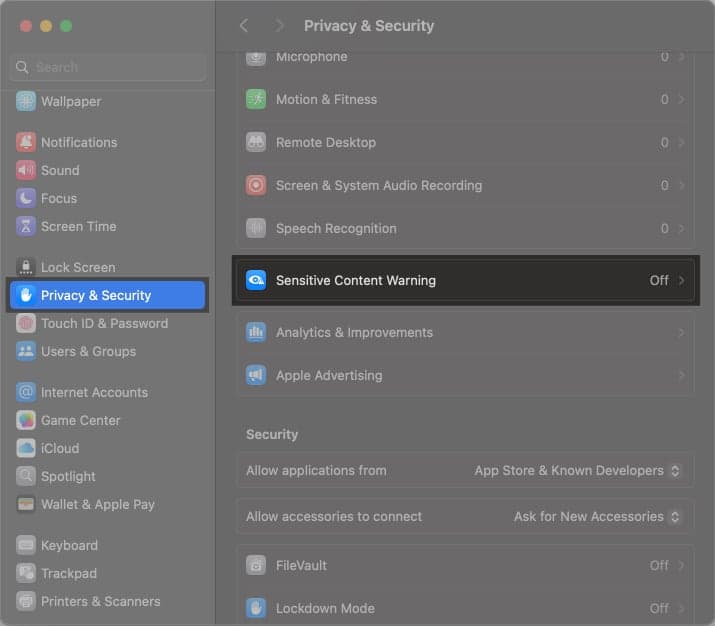The height and width of the screenshot is (626, 715).
Task: Expand the Speech Recognition chevron
Action: coord(681,228)
